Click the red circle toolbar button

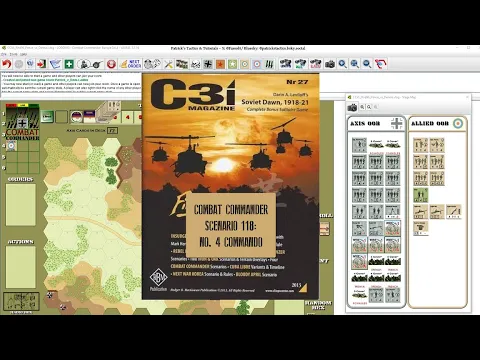tap(111, 64)
